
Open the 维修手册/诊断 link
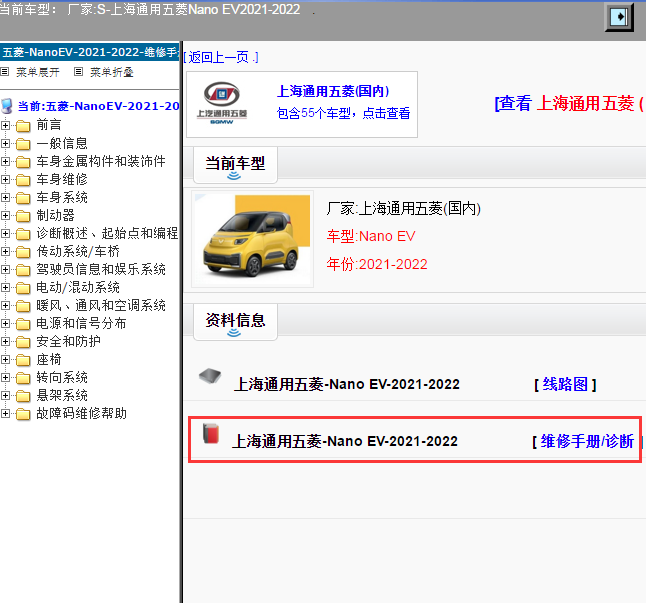pyautogui.click(x=587, y=441)
